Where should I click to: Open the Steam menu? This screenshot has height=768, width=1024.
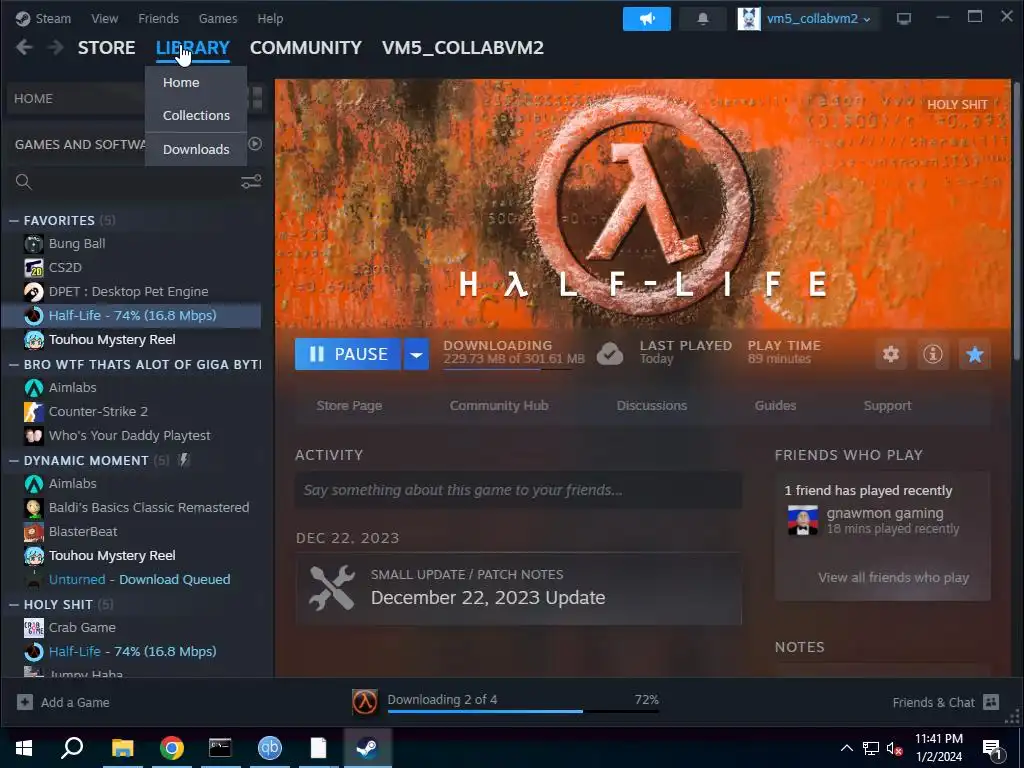53,18
